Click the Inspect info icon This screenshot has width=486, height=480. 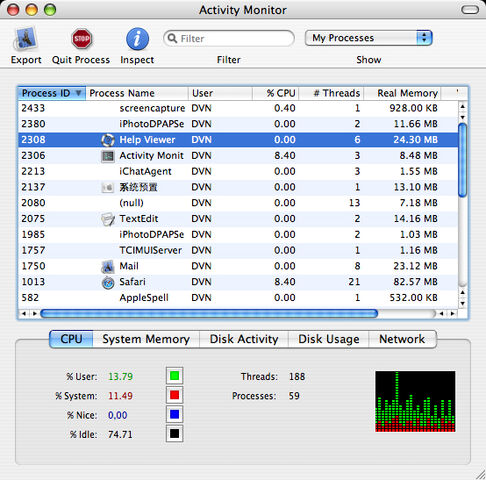point(137,39)
